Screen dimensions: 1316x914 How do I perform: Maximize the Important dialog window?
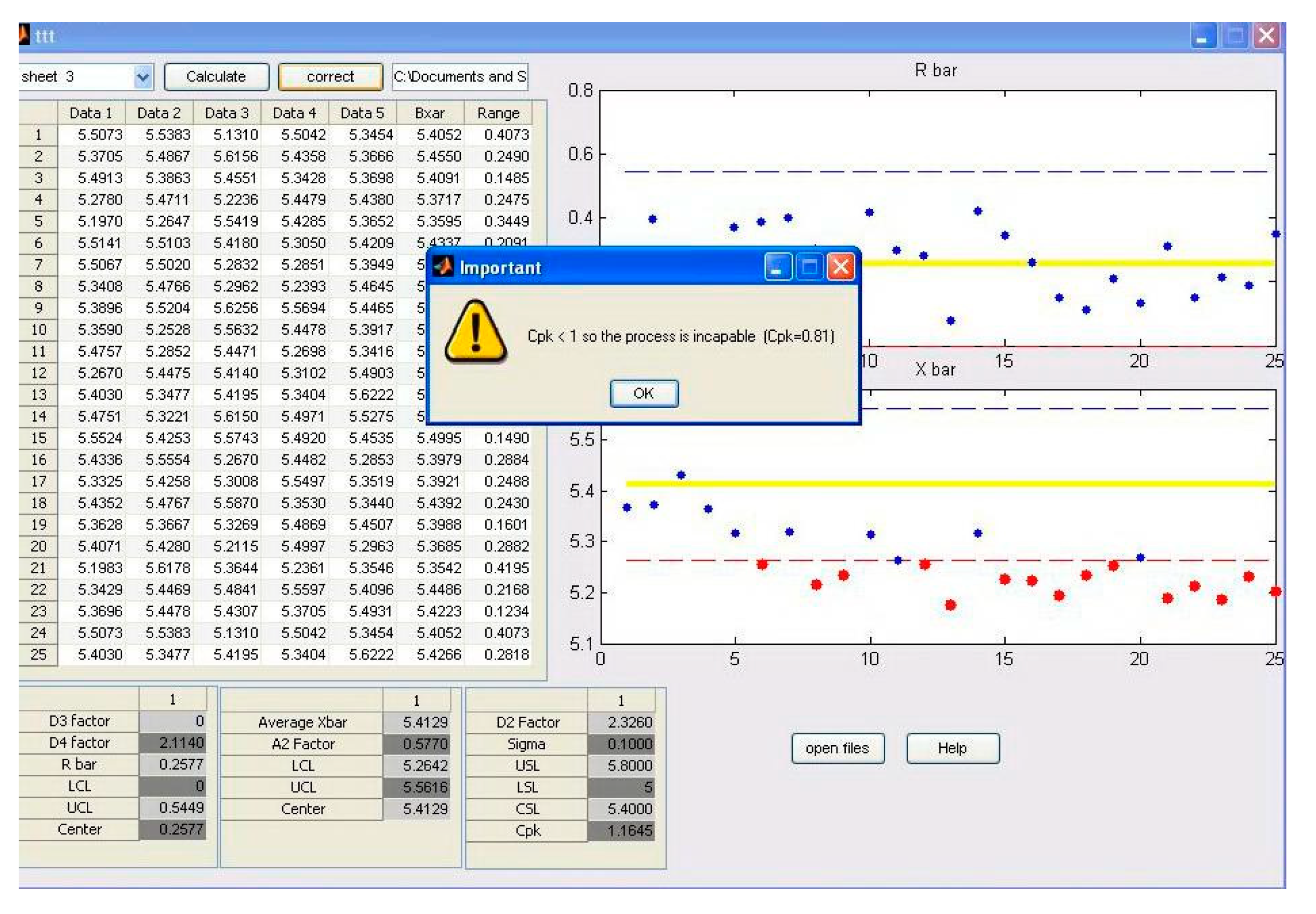click(808, 266)
